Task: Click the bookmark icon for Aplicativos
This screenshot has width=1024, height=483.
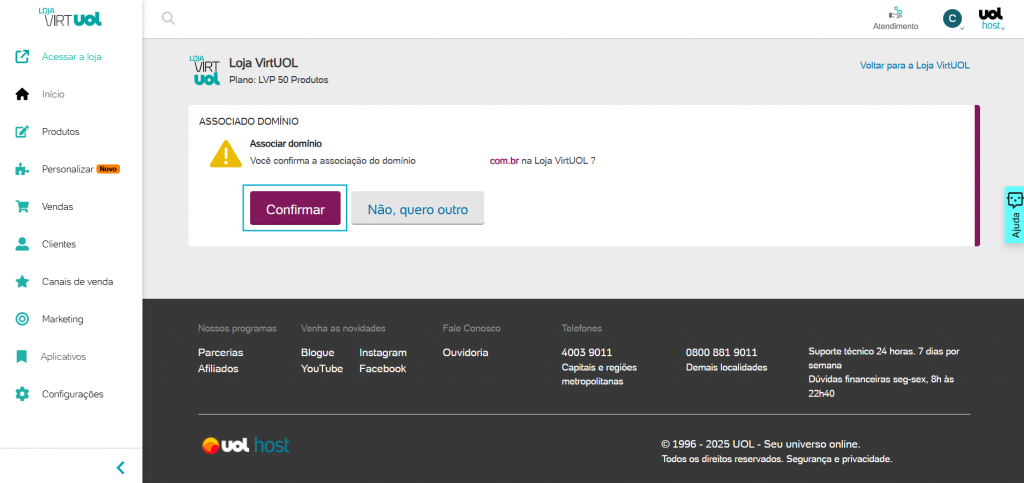Action: click(x=22, y=356)
